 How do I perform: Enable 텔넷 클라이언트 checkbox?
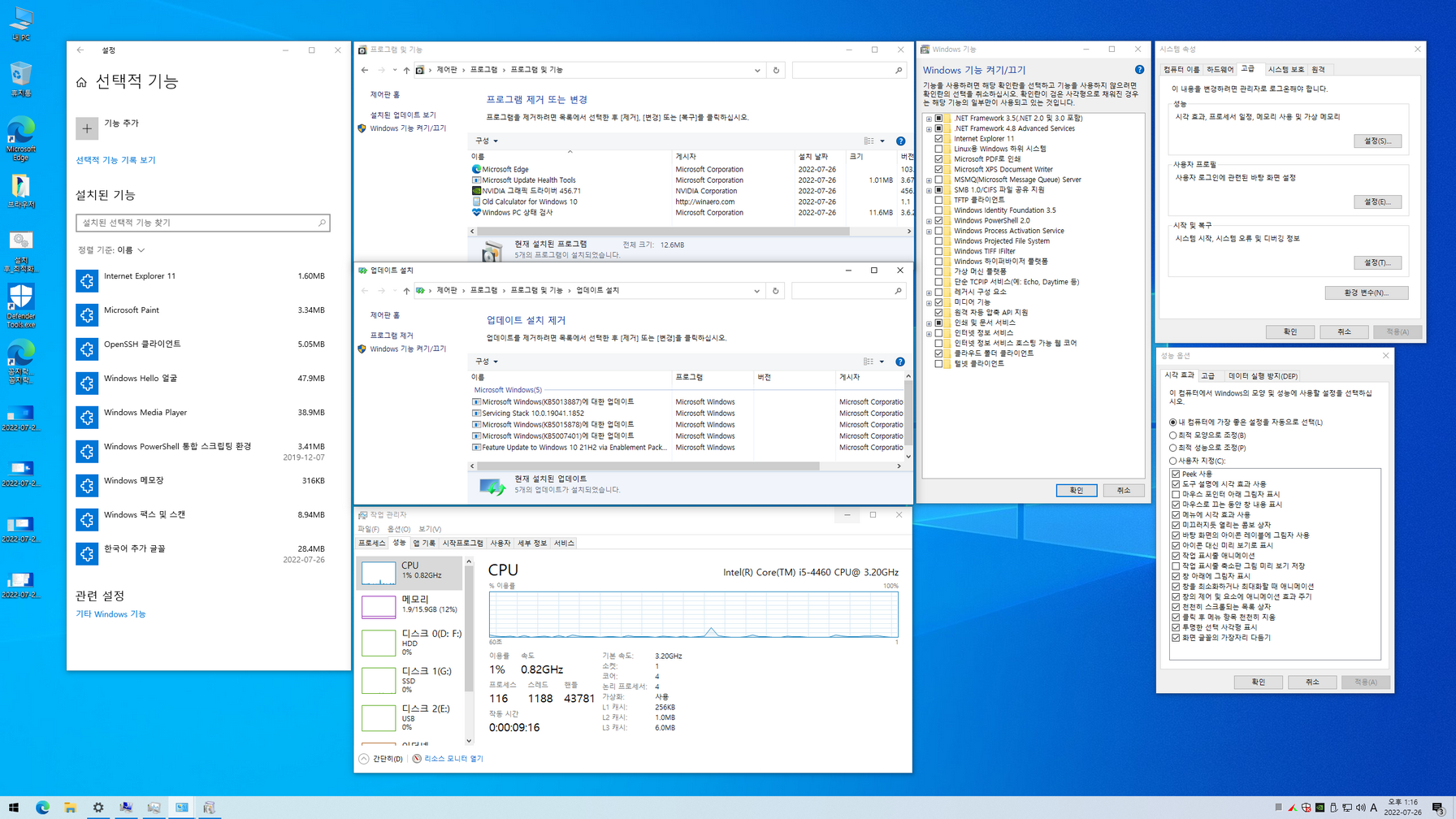coord(938,364)
